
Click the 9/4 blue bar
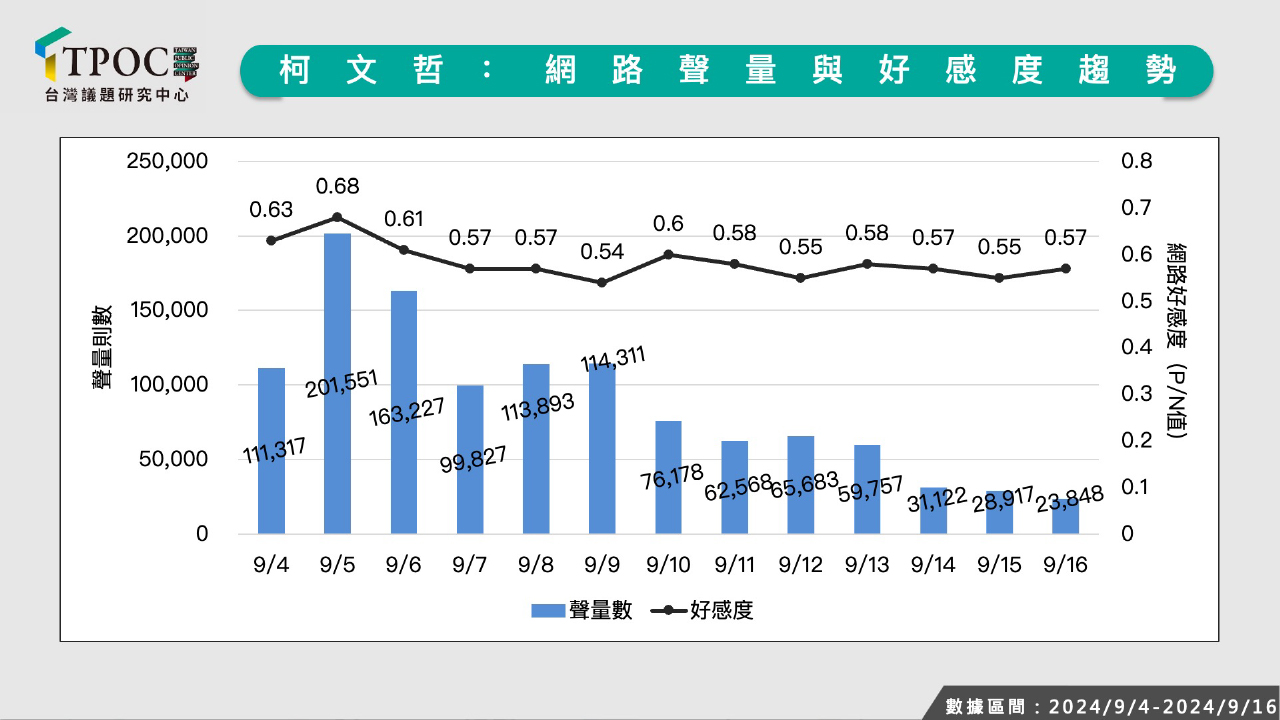click(271, 450)
